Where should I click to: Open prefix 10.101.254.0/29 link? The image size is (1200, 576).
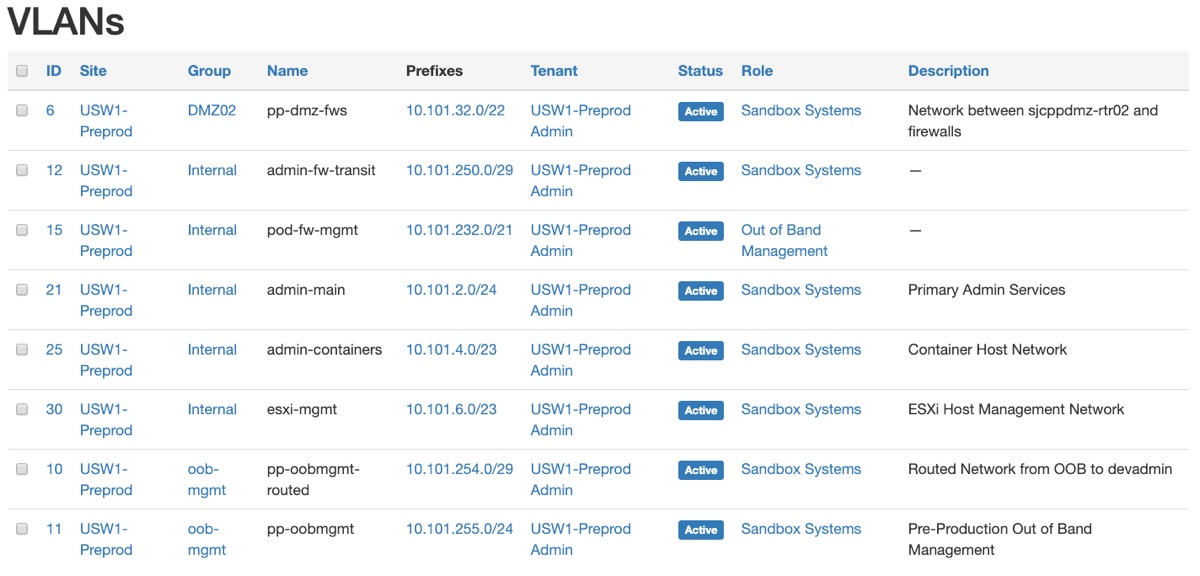459,469
